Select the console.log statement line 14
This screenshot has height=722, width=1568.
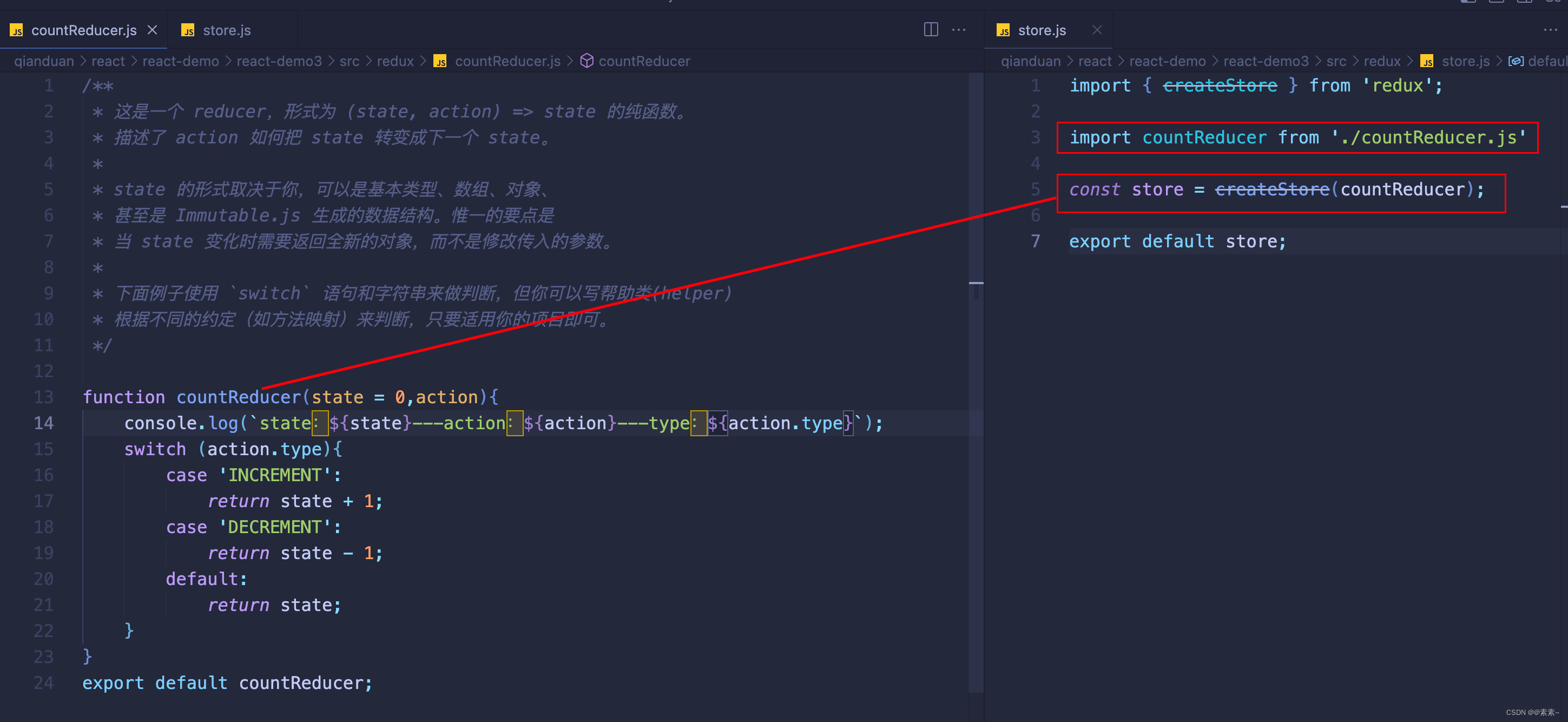point(500,423)
